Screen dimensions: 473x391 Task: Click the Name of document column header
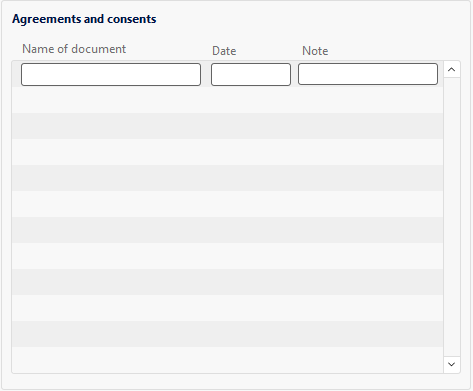click(74, 49)
